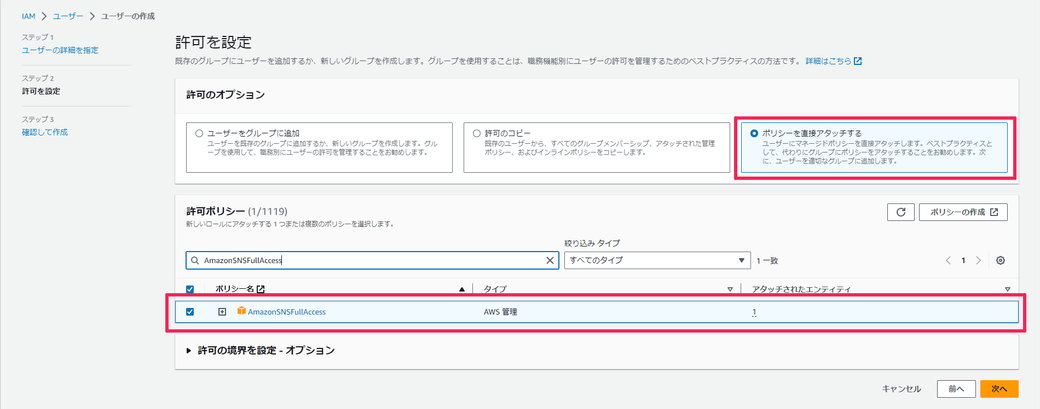Click external link icon beside ポリシー名 header

261,289
